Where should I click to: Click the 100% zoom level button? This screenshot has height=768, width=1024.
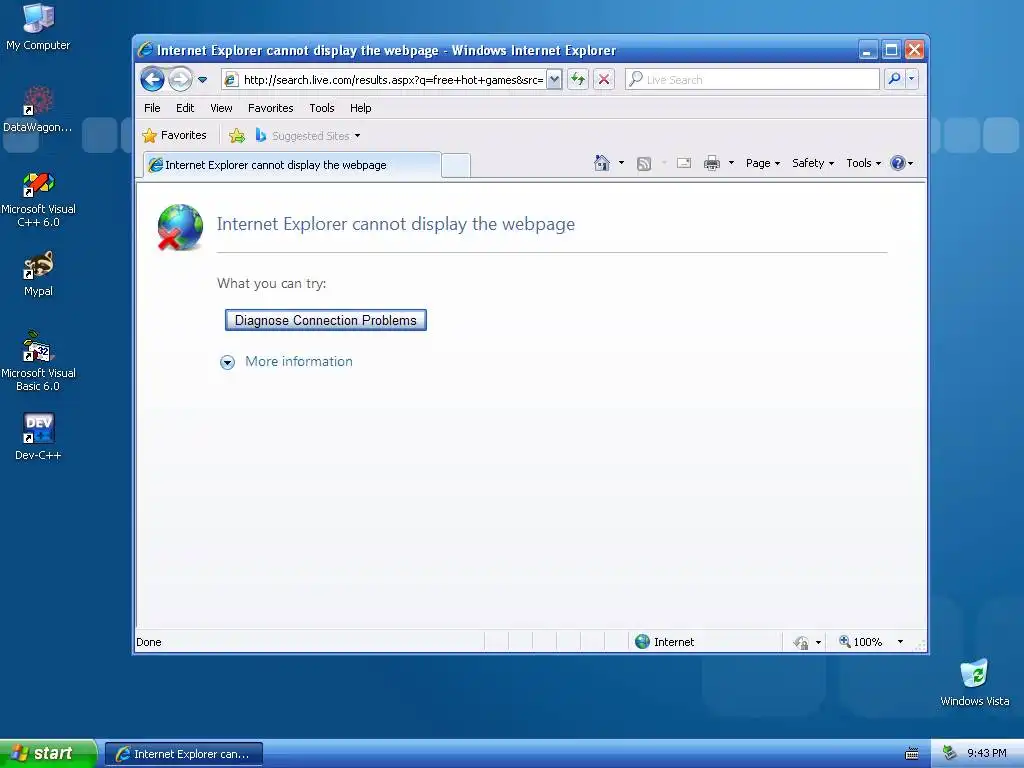coord(861,642)
